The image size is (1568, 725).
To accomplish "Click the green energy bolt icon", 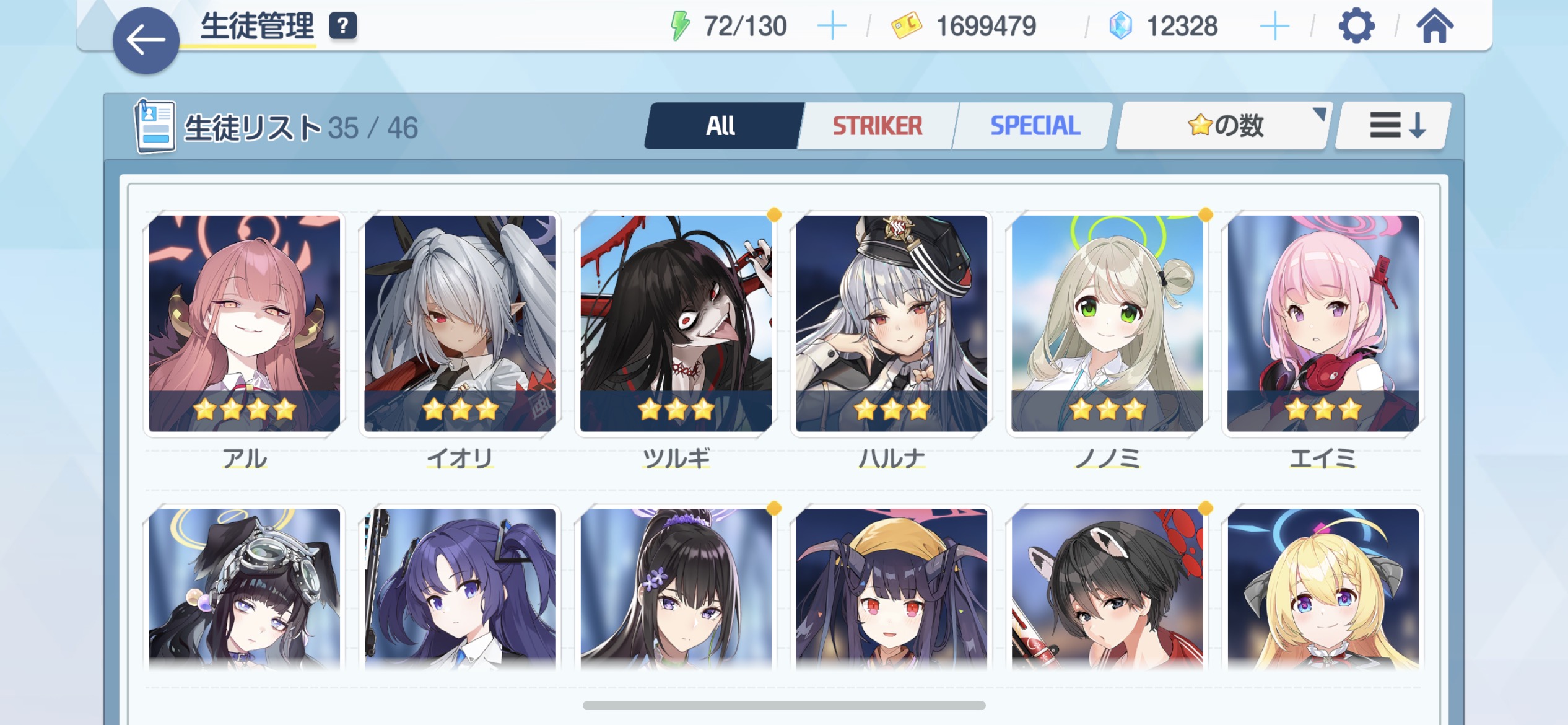I will (x=680, y=26).
